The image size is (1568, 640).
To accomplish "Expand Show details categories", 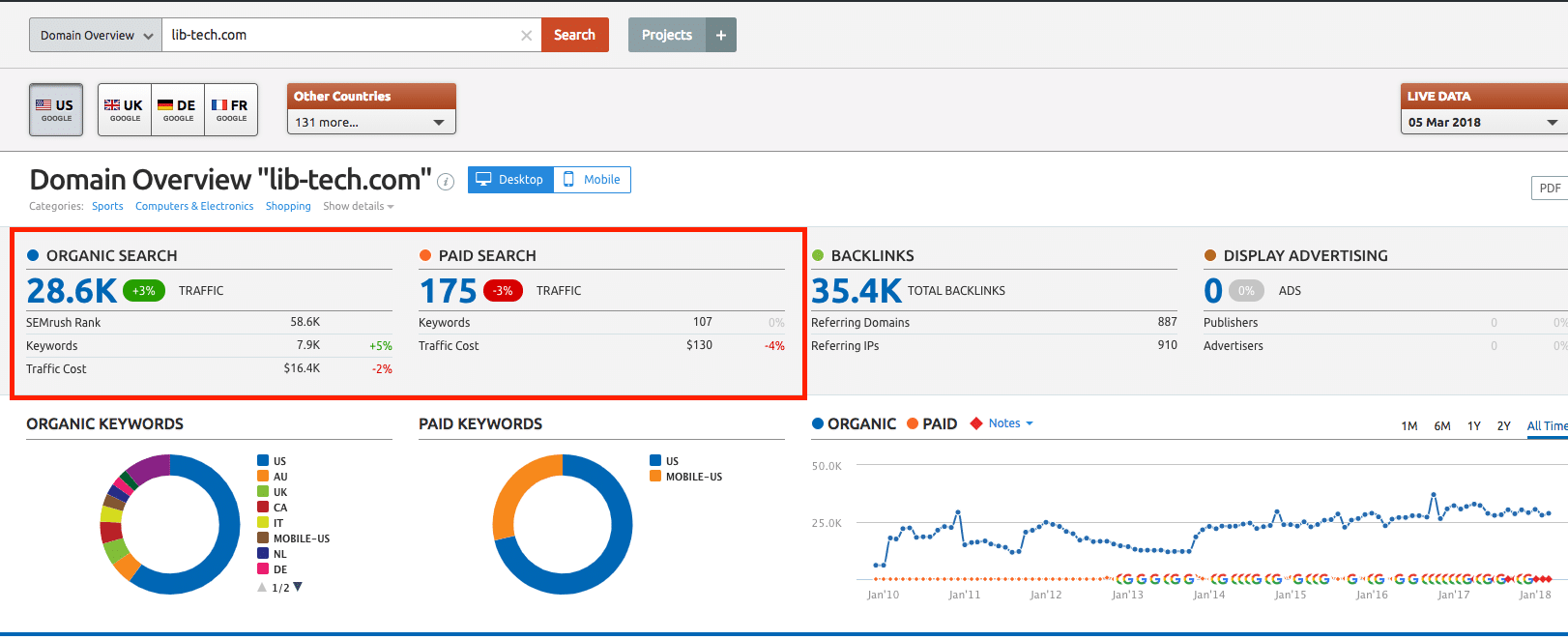I will tap(359, 206).
